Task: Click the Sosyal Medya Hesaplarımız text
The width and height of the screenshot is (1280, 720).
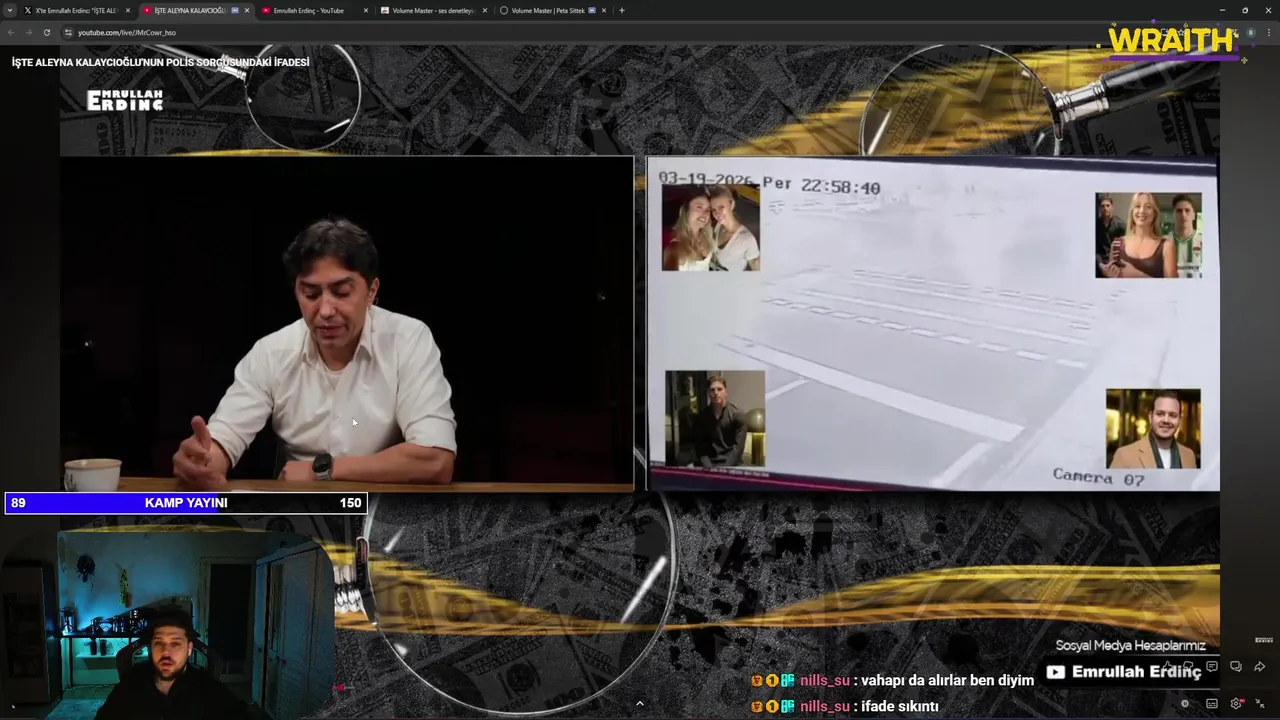Action: click(x=1130, y=646)
